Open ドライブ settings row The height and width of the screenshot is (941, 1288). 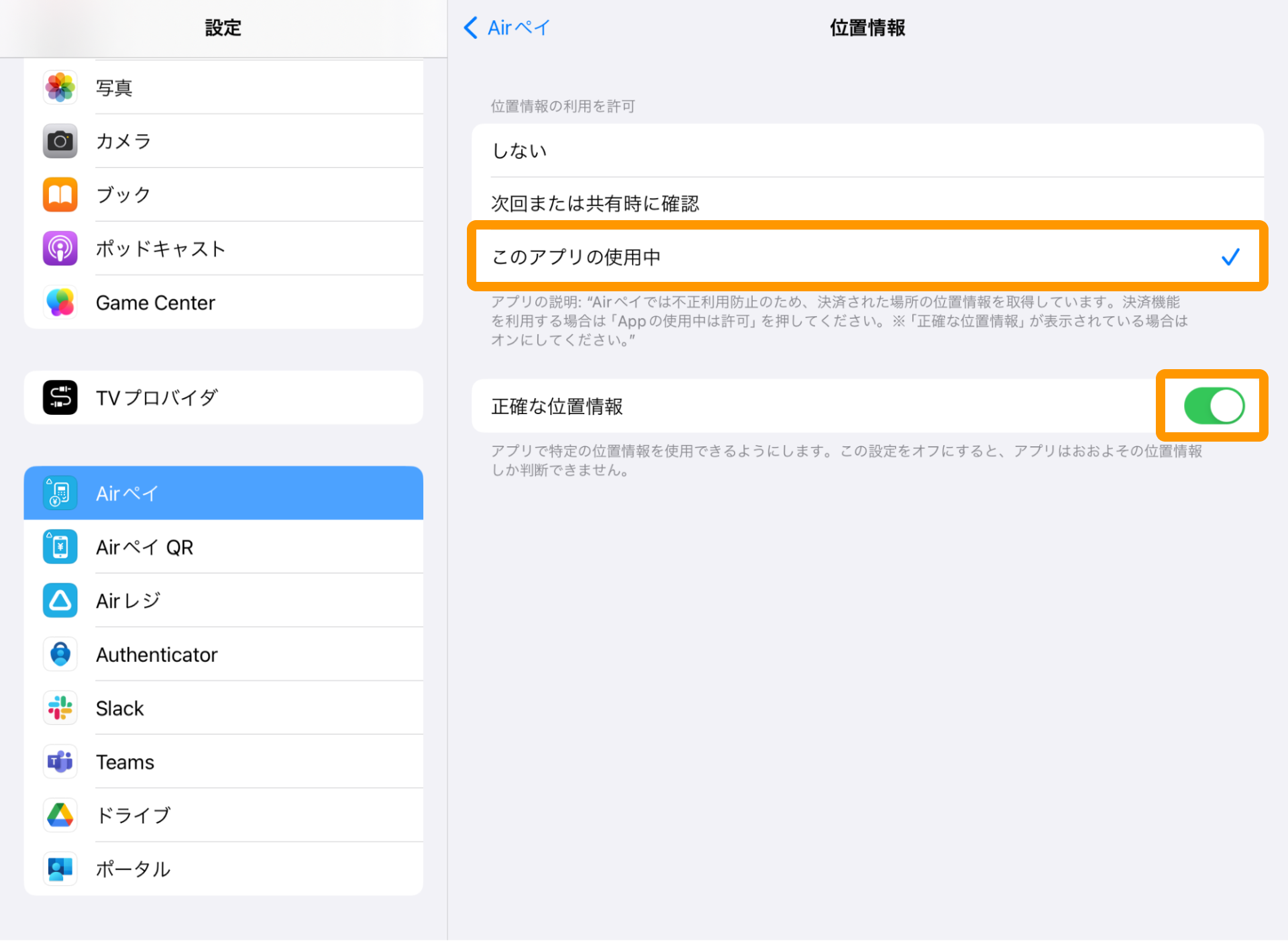click(x=223, y=815)
